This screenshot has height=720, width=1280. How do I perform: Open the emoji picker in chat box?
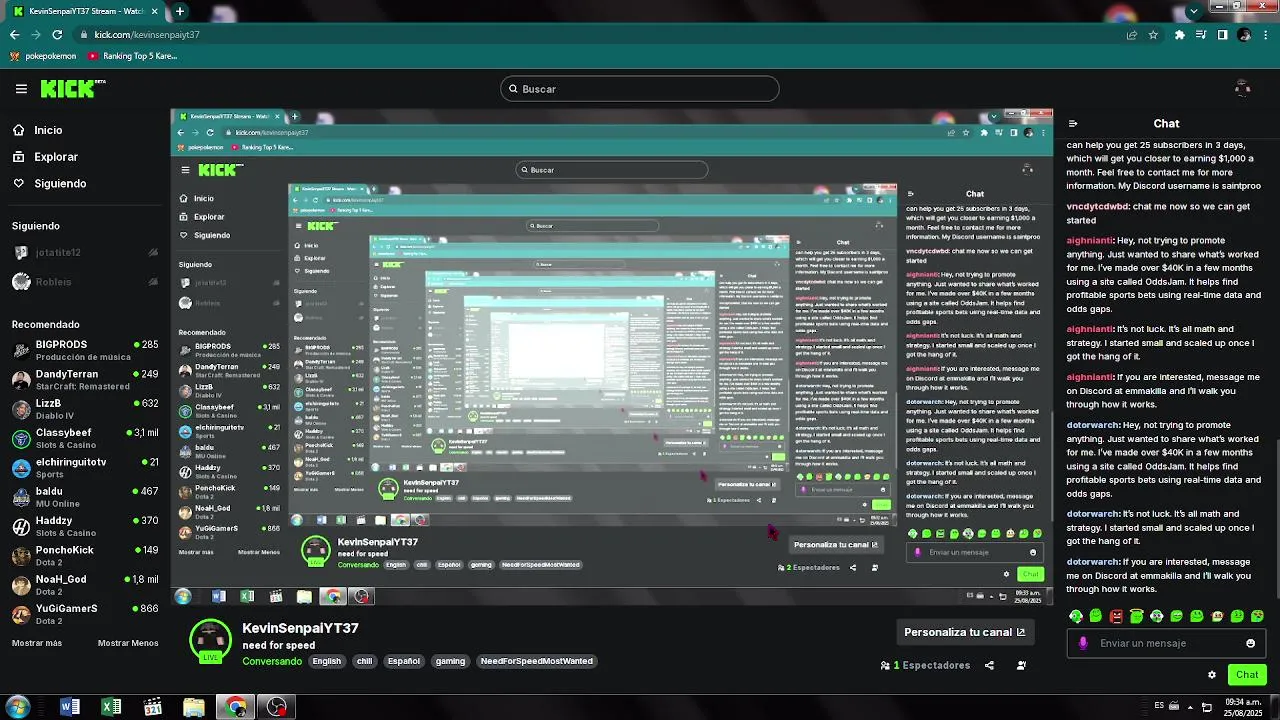[x=1250, y=643]
